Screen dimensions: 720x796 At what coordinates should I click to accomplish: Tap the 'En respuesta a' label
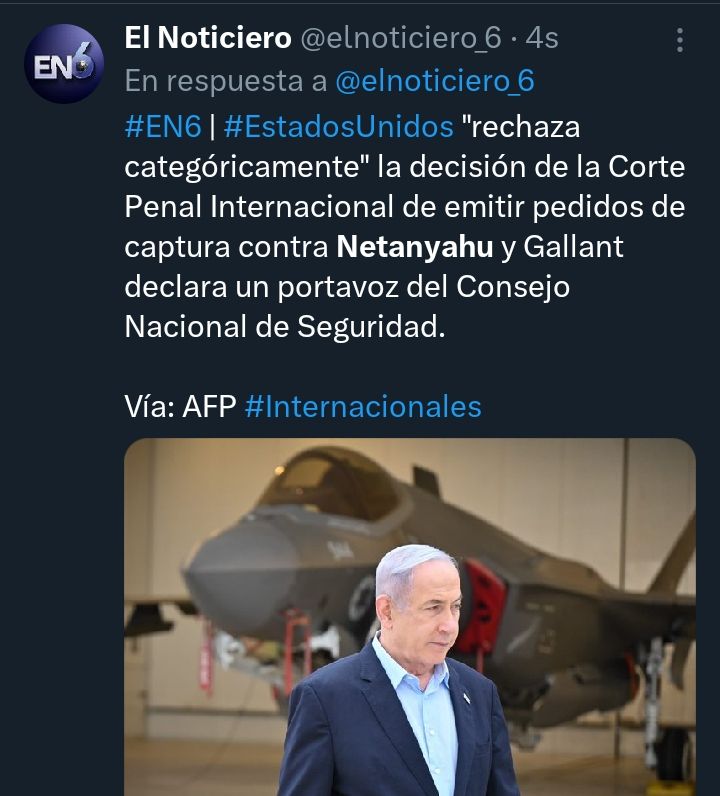(x=226, y=81)
